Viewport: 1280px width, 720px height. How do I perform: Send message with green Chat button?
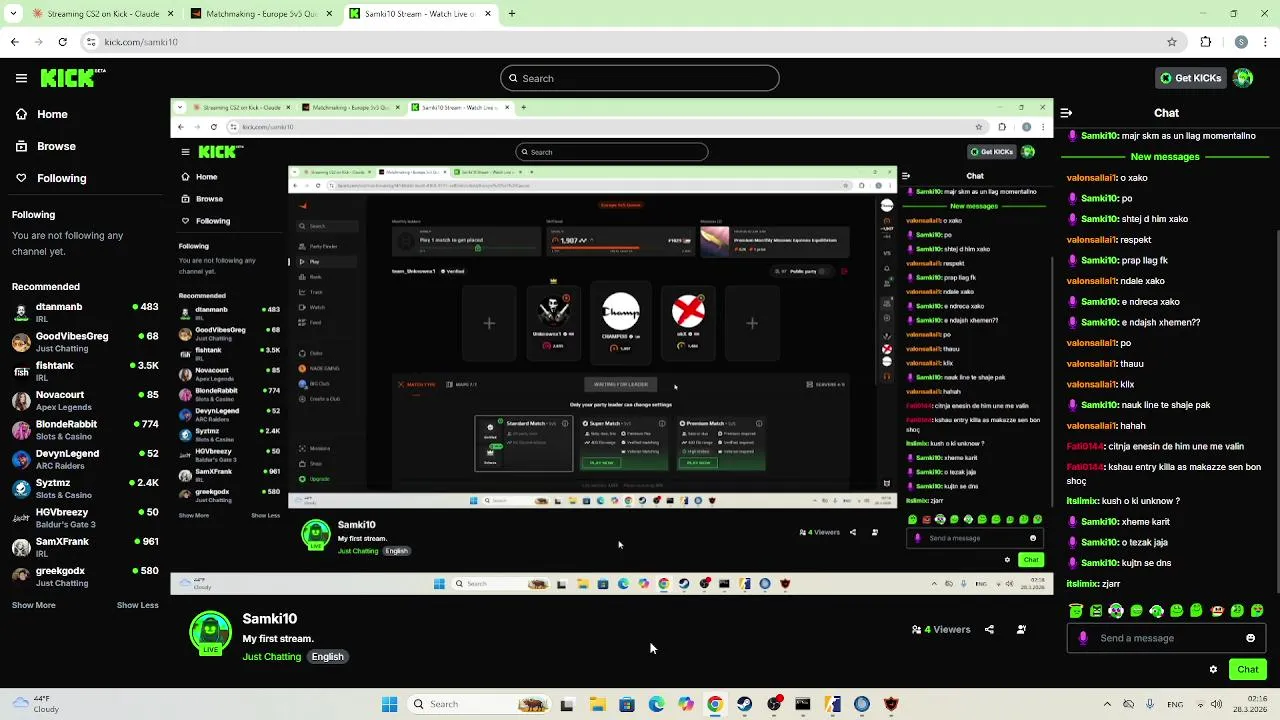[x=1248, y=670]
